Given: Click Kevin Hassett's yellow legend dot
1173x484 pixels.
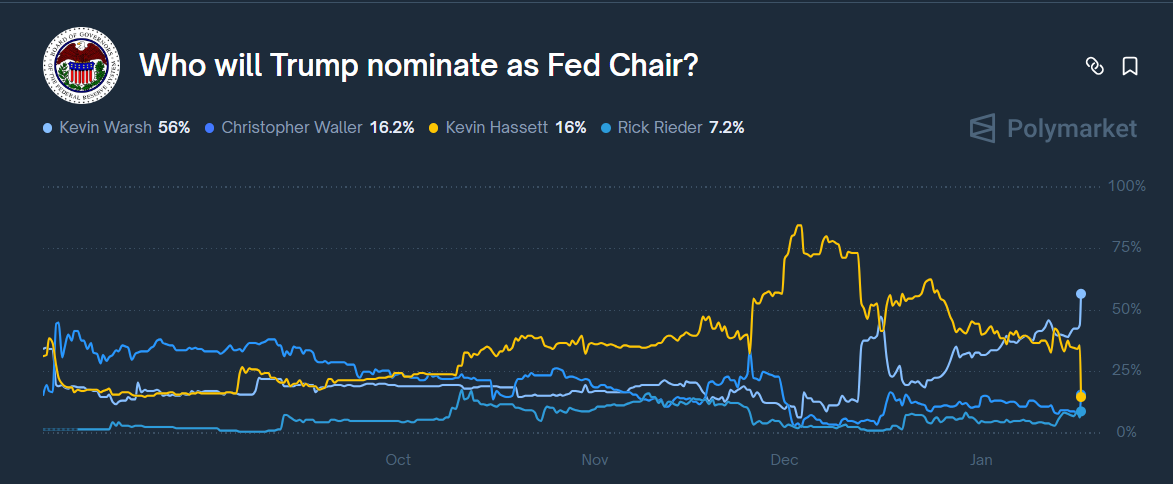Looking at the screenshot, I should coord(433,128).
